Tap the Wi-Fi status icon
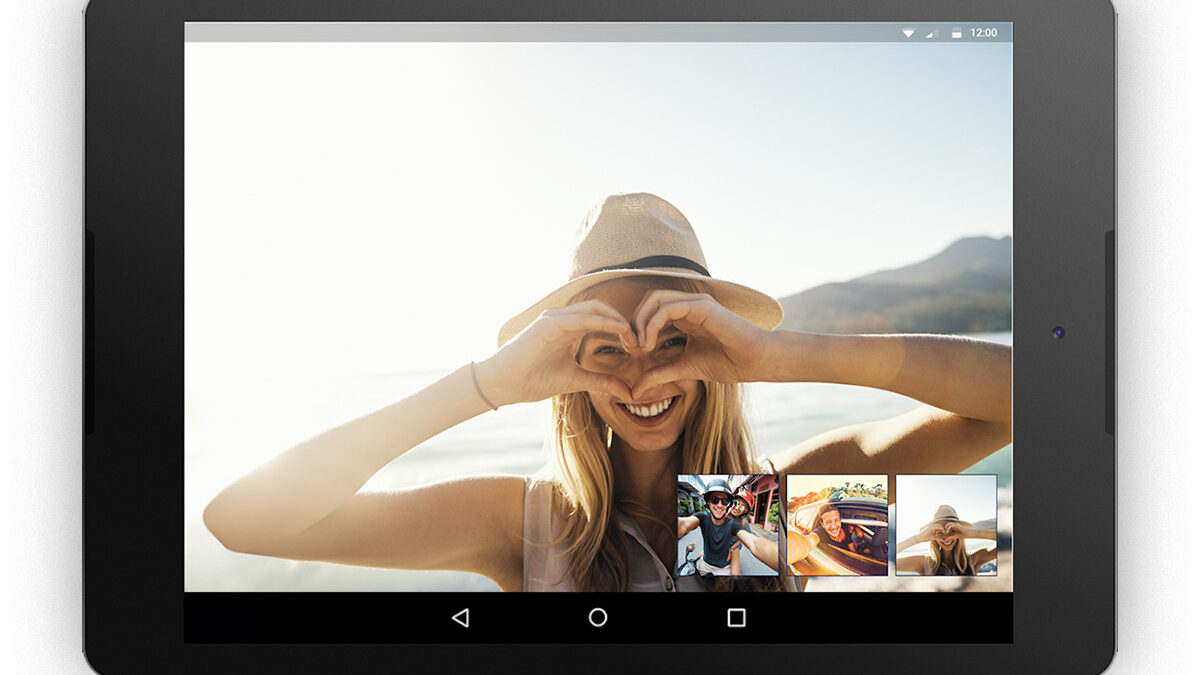 tap(908, 33)
